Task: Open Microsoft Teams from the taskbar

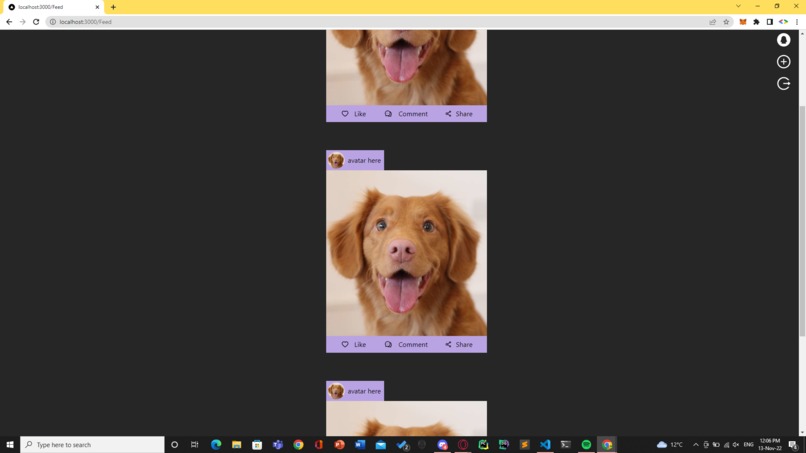Action: click(278, 444)
